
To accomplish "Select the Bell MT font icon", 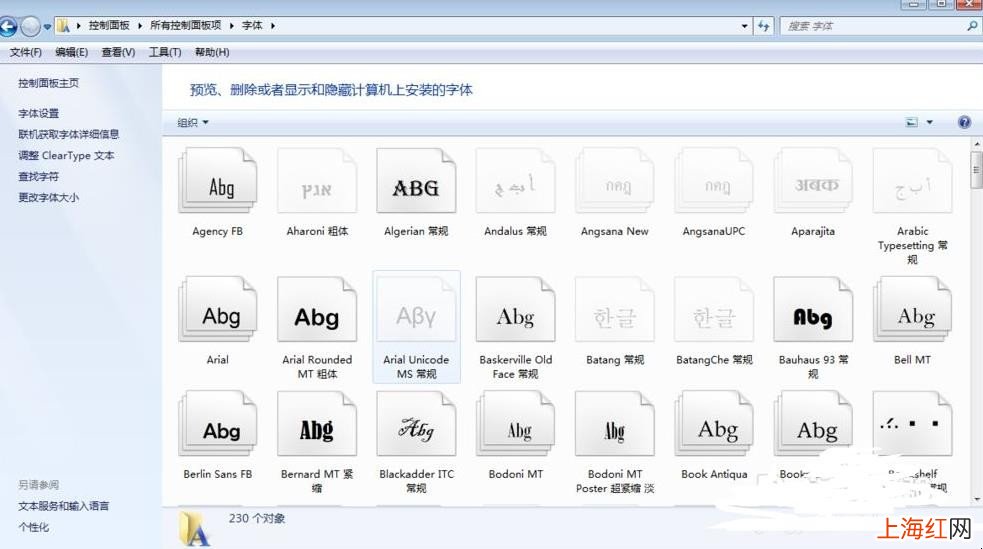I will pyautogui.click(x=912, y=310).
